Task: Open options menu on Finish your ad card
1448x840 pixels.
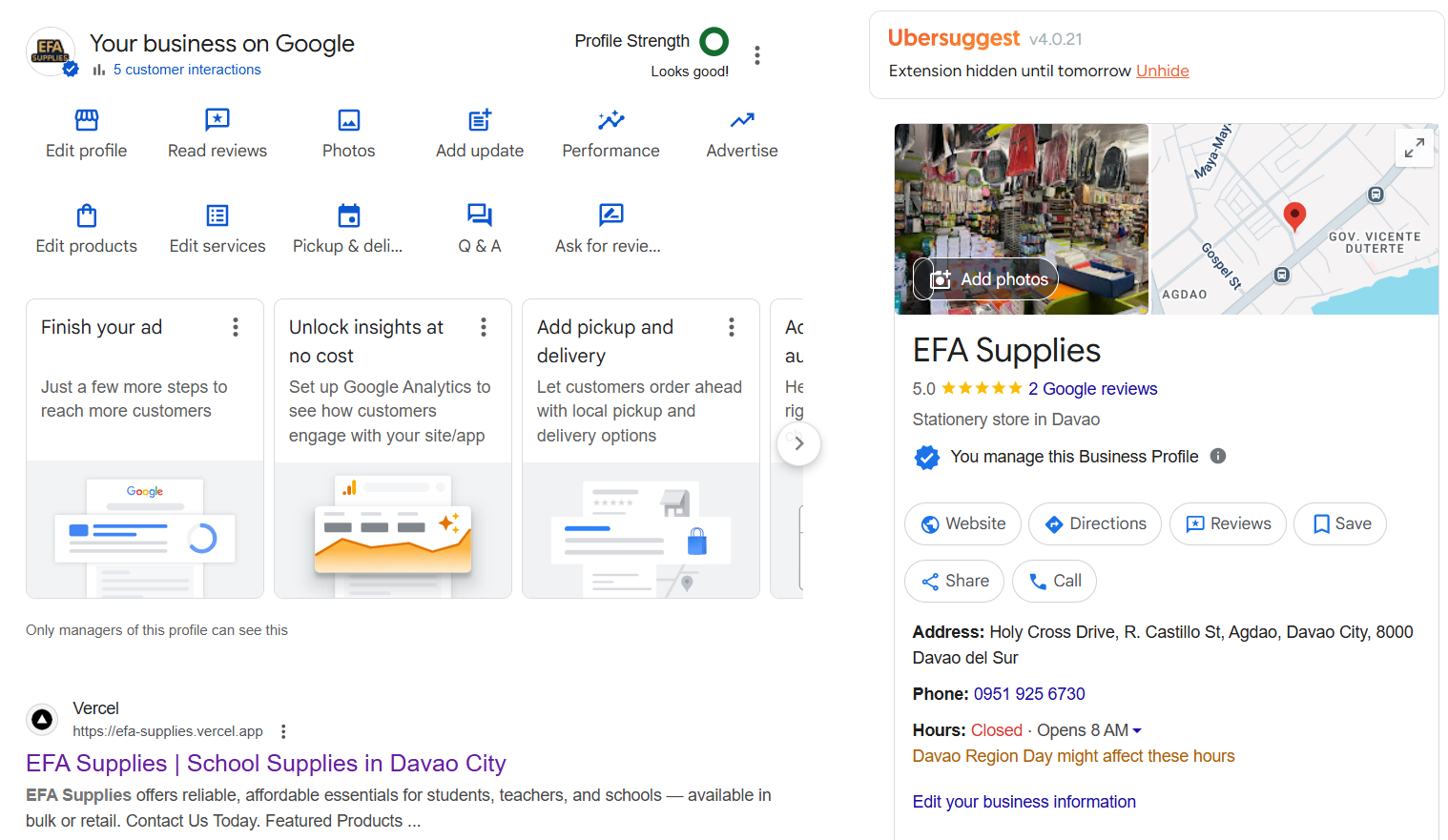Action: pos(236,328)
